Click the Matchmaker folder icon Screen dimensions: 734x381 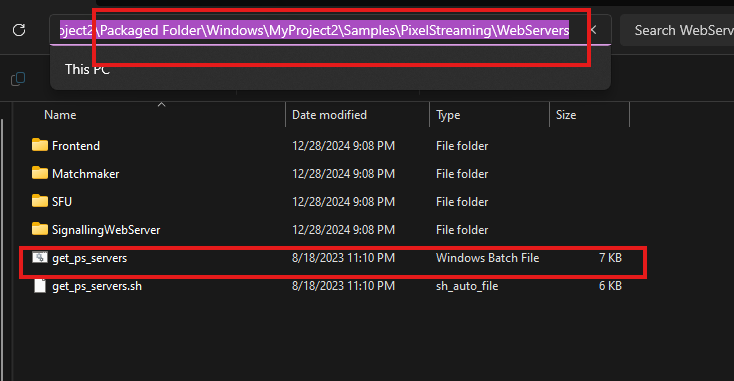[x=40, y=173]
